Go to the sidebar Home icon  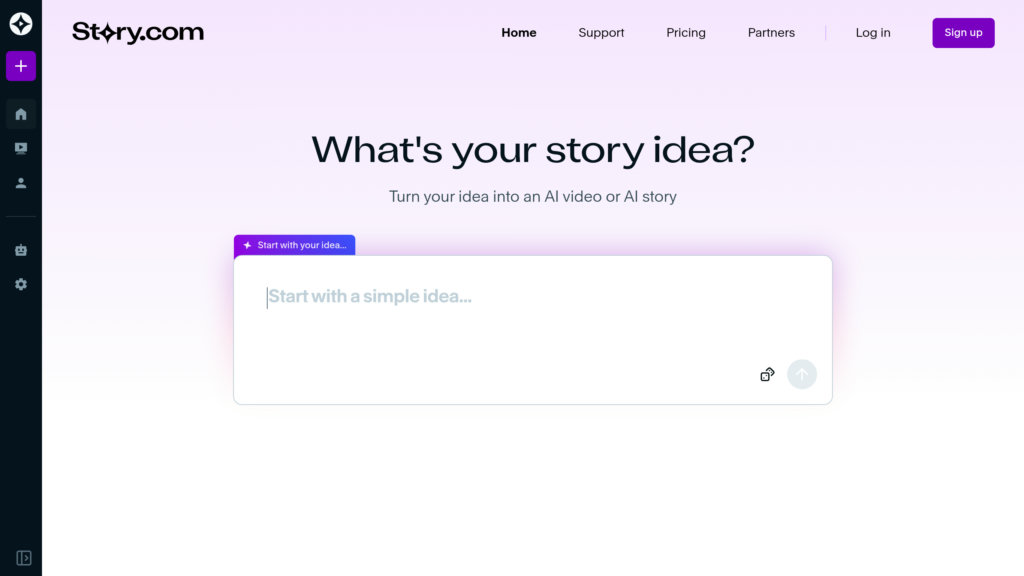click(21, 114)
